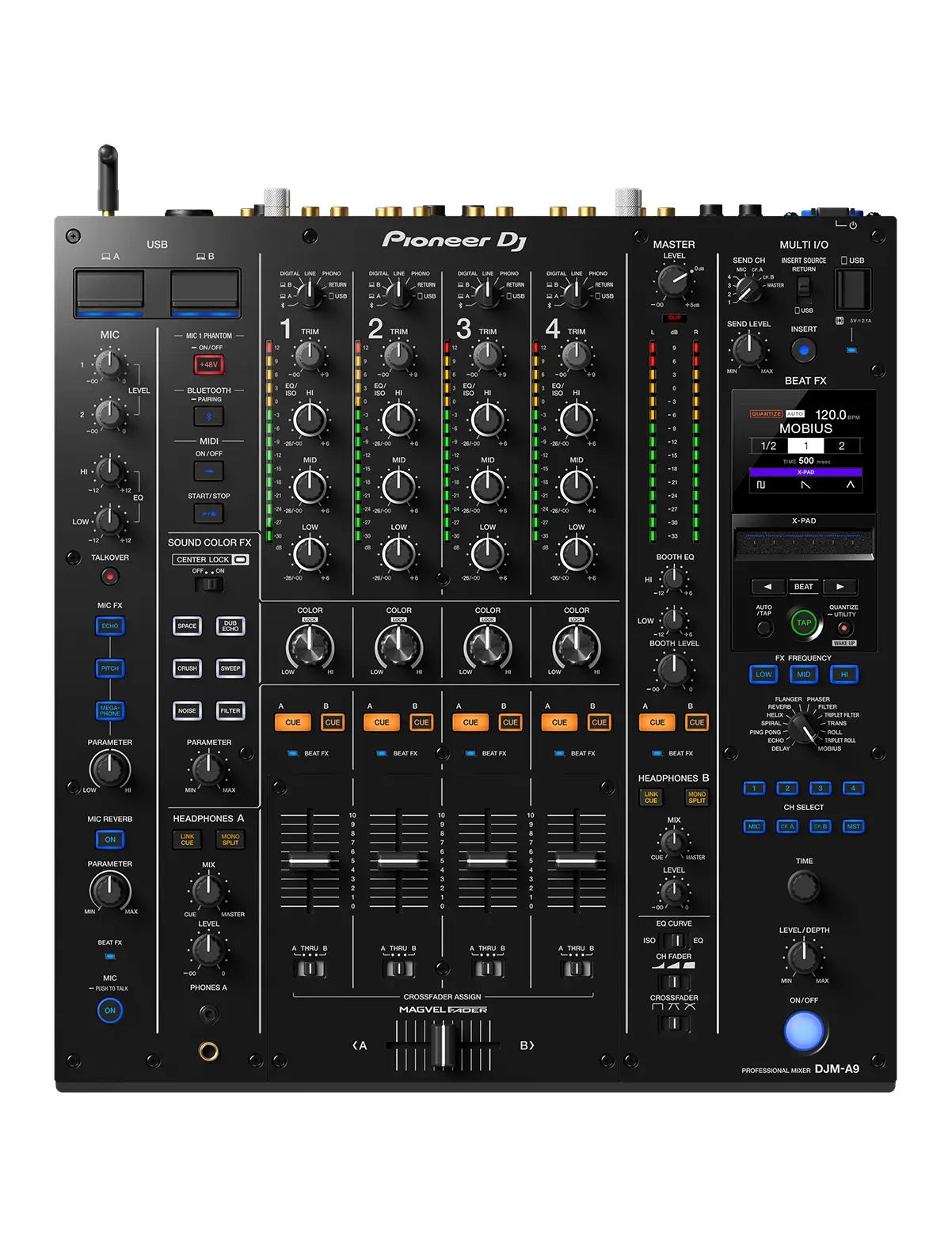Click the channel 1 fader cap
Image resolution: width=952 pixels, height=1237 pixels.
[310, 860]
